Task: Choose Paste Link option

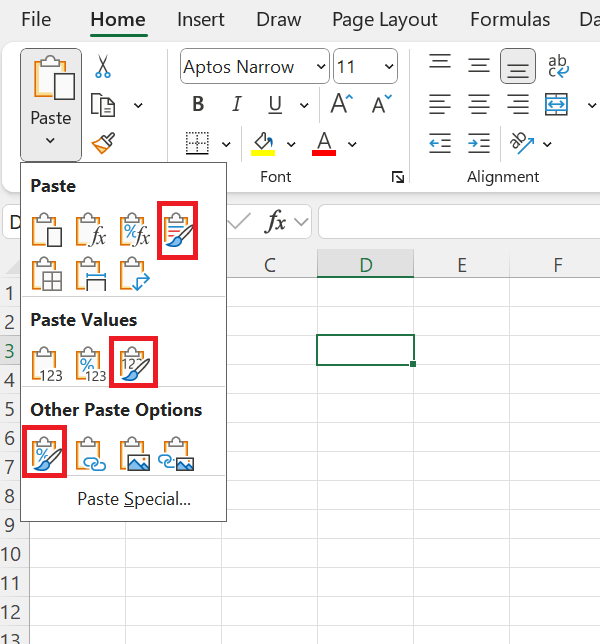Action: coord(90,453)
